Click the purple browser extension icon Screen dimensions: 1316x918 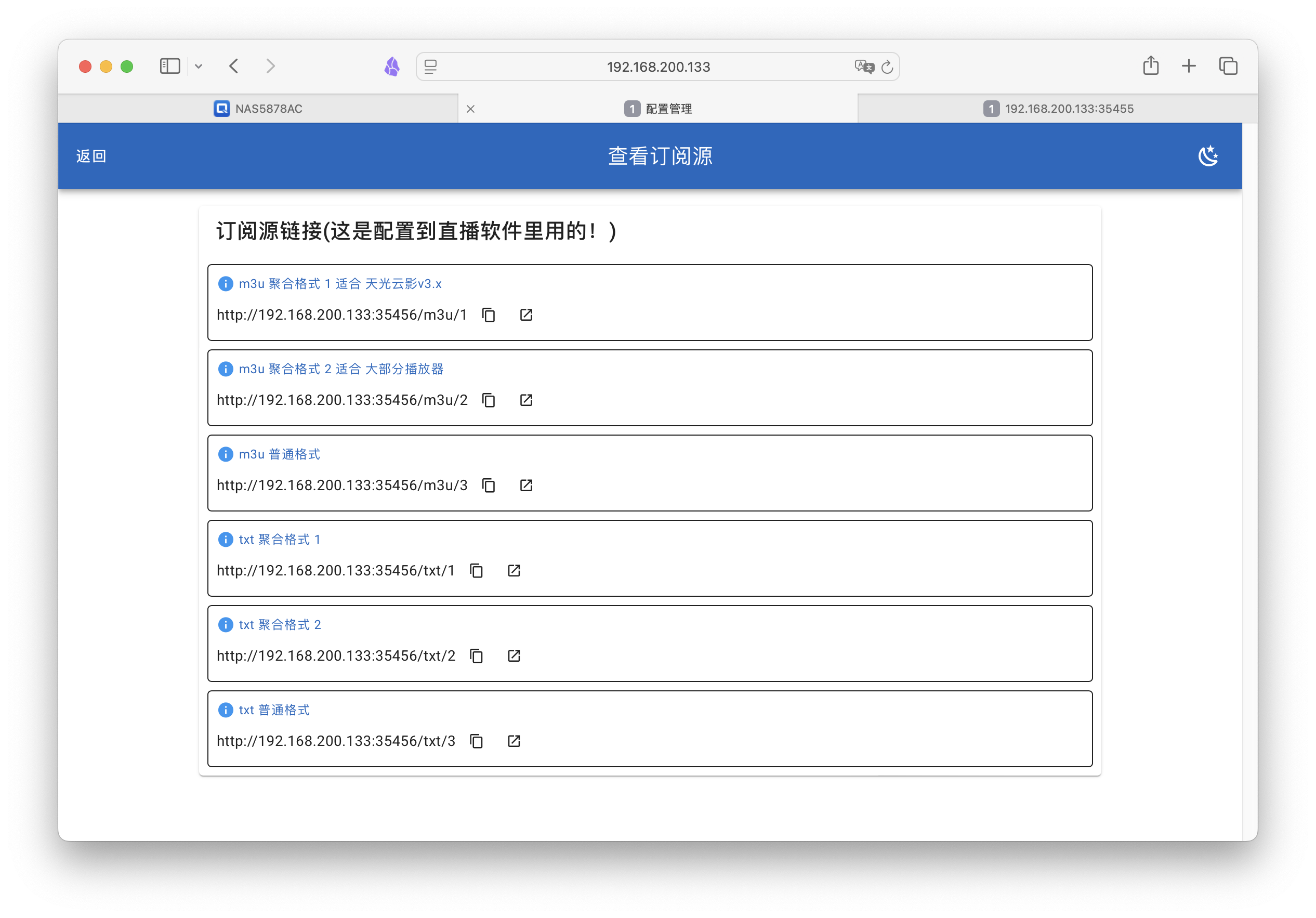[x=391, y=67]
